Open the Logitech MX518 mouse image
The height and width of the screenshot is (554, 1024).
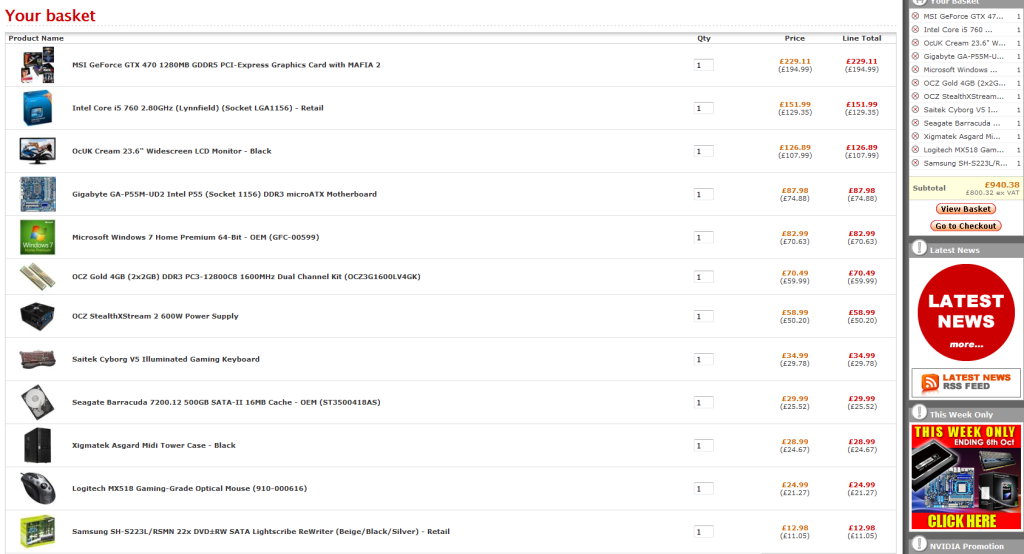tap(37, 489)
